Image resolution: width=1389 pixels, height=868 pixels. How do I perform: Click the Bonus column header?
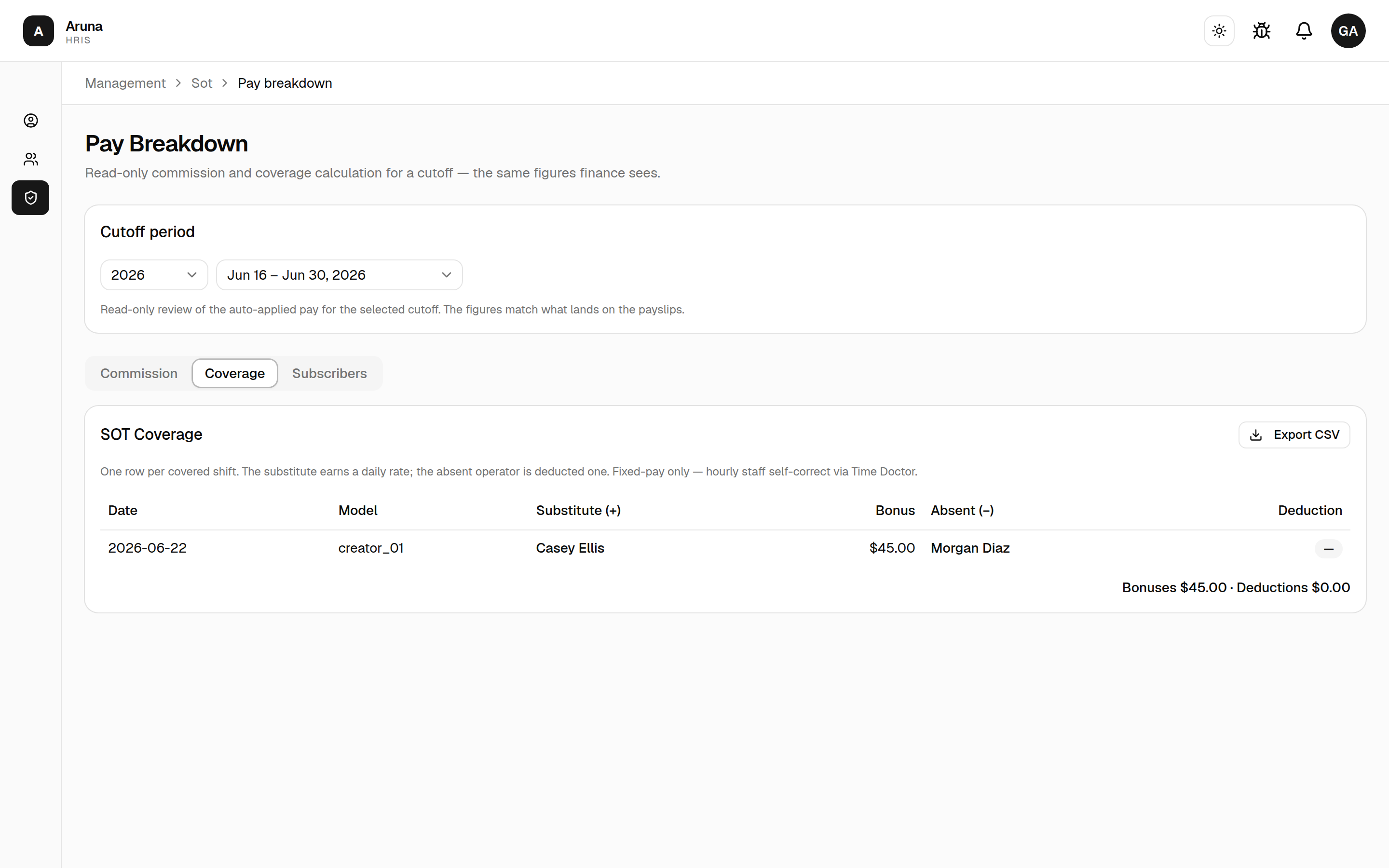click(895, 510)
